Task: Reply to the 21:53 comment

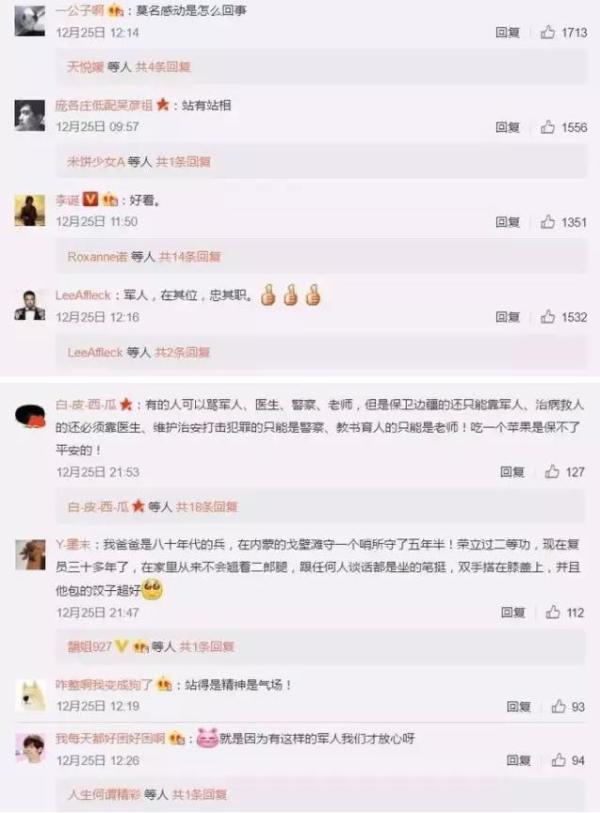Action: (512, 472)
